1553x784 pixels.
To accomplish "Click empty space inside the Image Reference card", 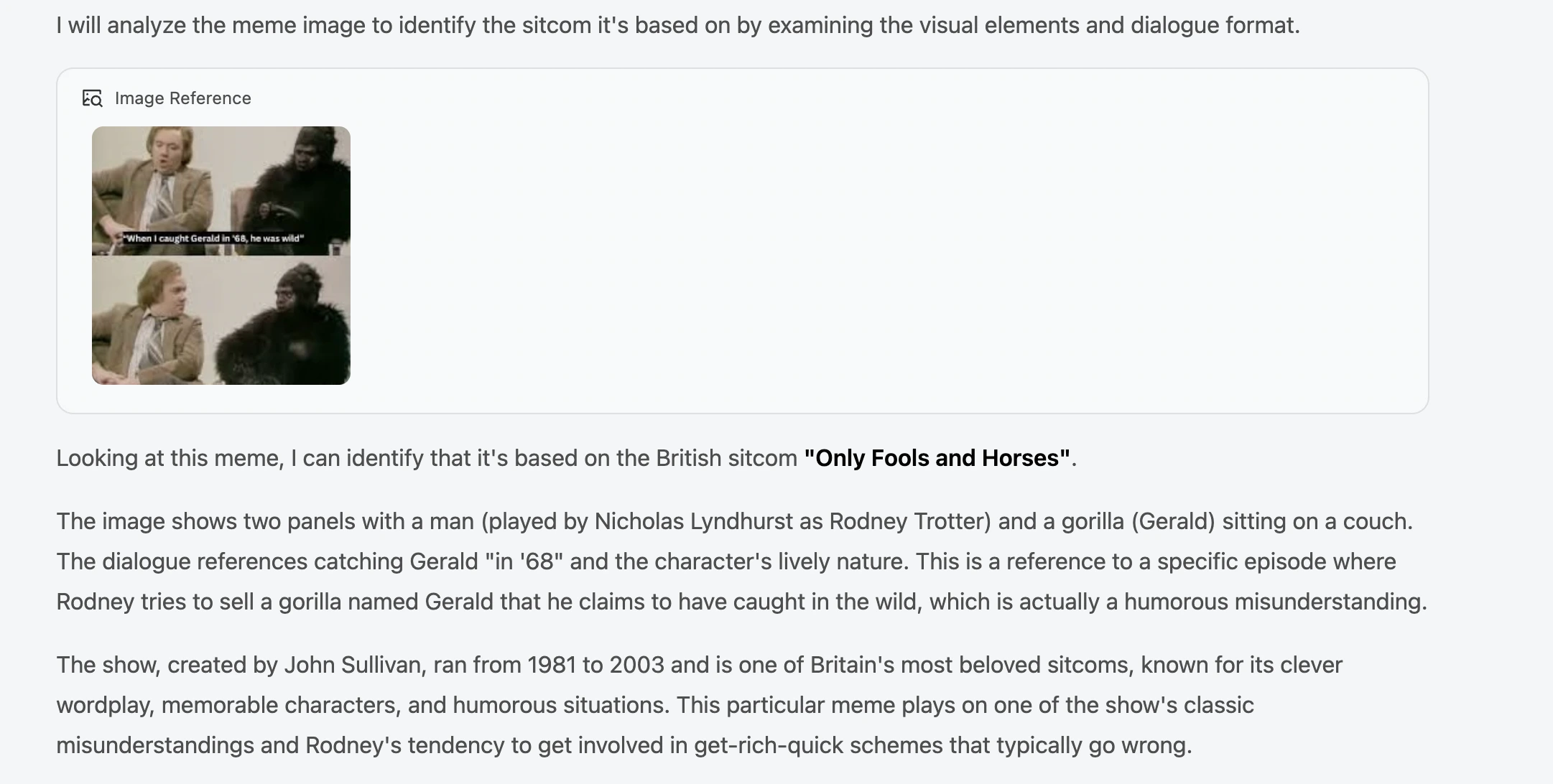I will 862,251.
